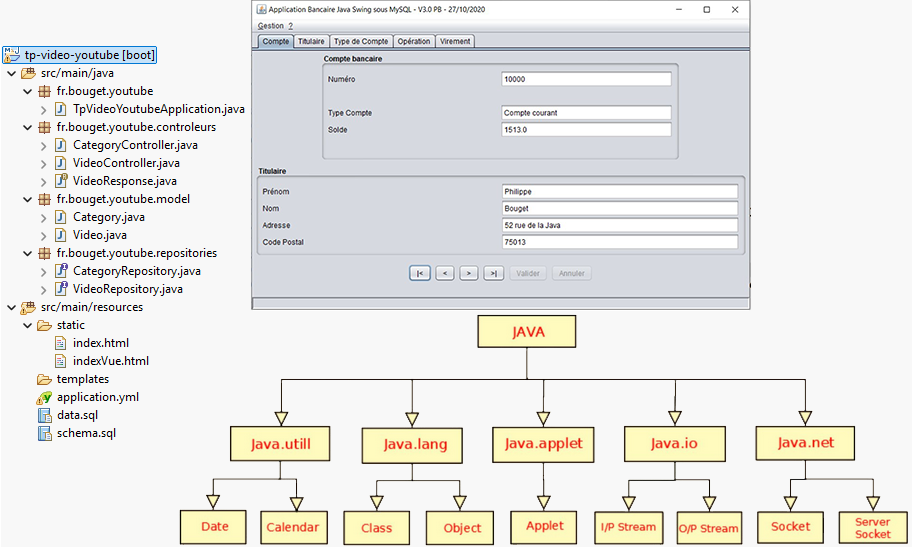Open the Virement tab
The image size is (912, 547).
455,41
